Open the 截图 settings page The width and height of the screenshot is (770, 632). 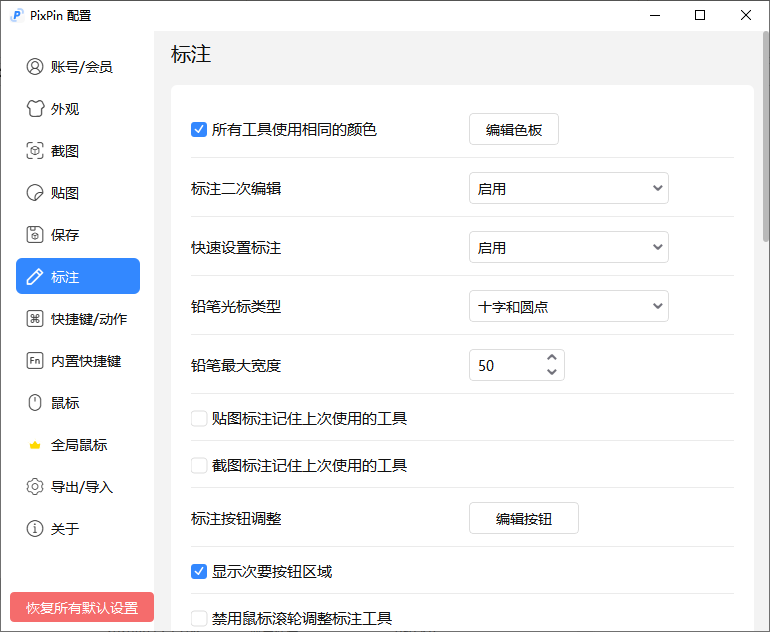tap(78, 151)
